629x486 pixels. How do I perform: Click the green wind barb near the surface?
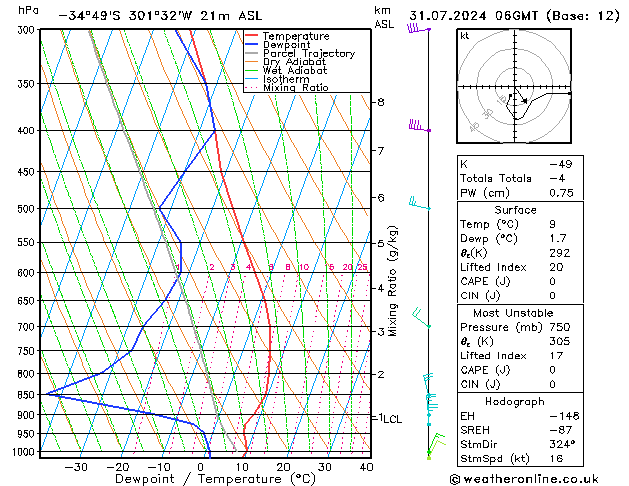[x=434, y=443]
